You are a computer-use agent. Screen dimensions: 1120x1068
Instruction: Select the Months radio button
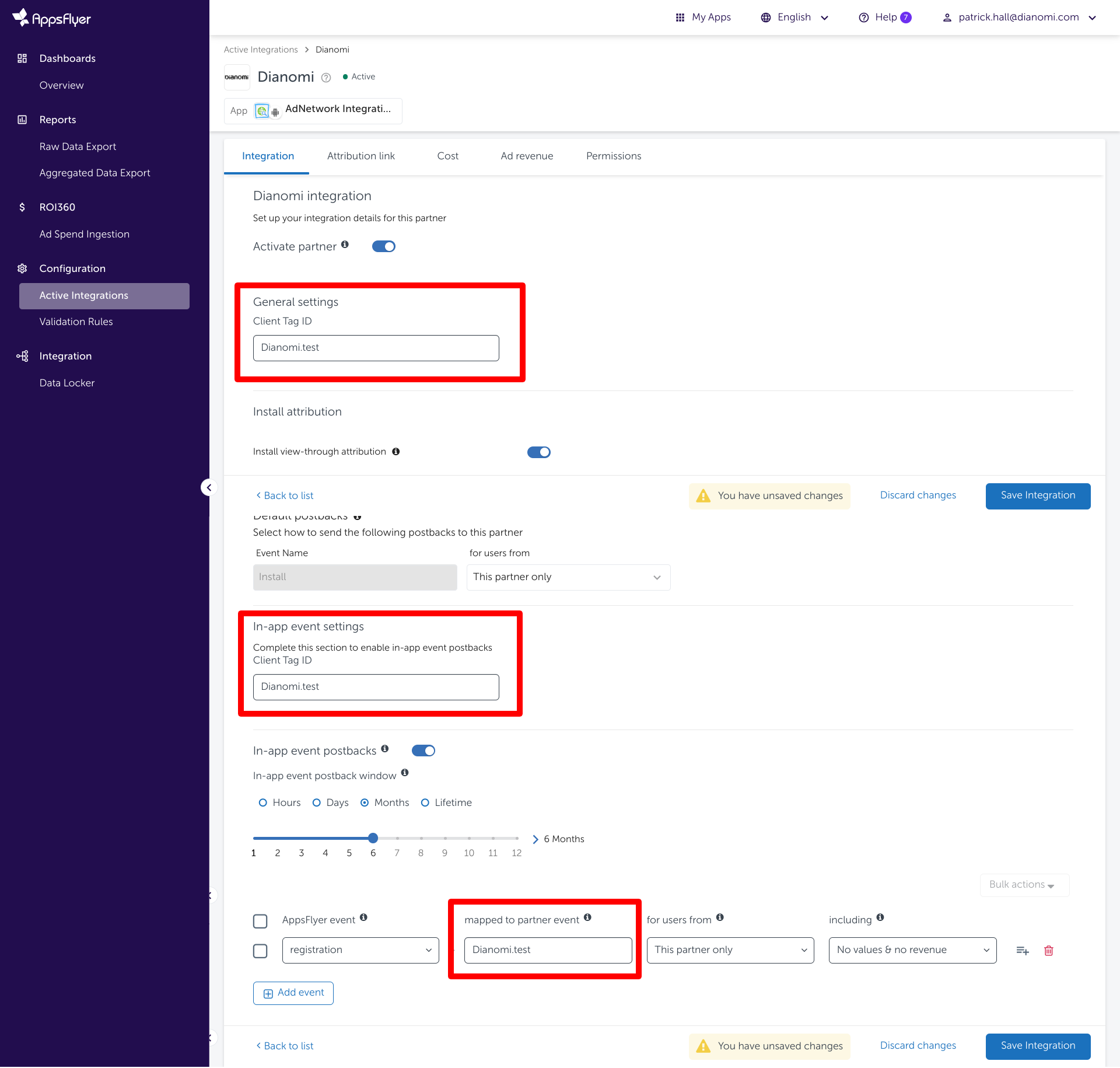[365, 803]
